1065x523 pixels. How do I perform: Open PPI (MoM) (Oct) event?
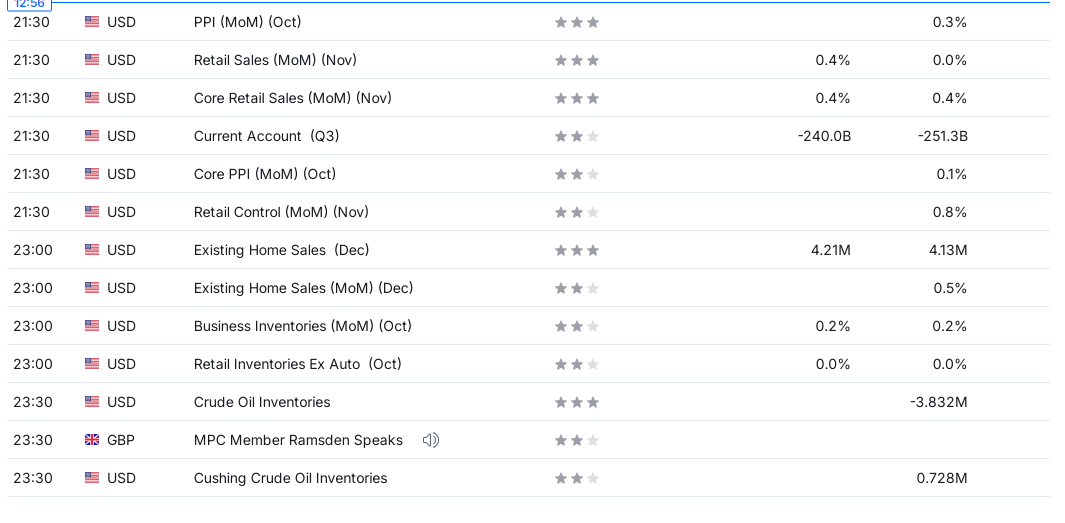(247, 22)
